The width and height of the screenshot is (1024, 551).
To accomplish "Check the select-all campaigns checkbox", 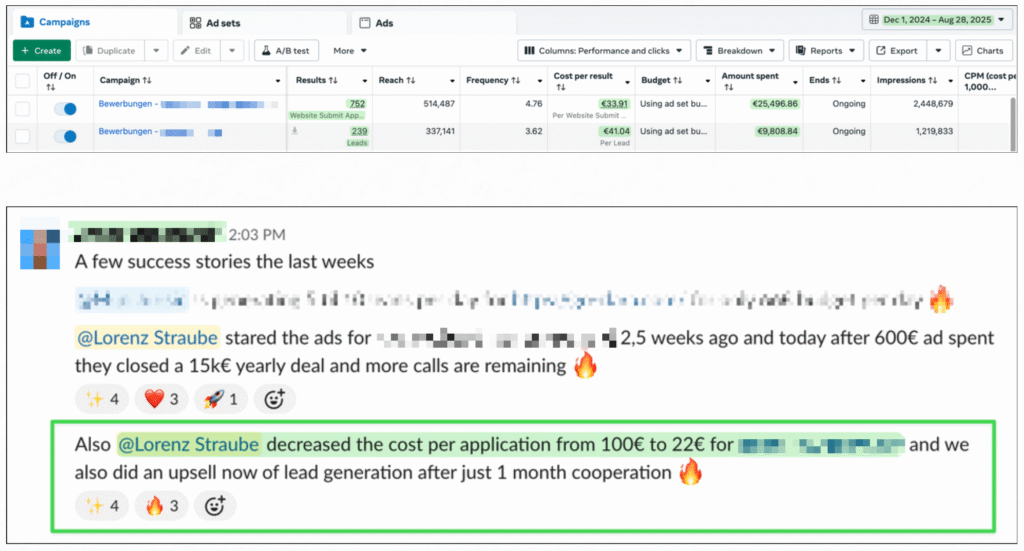I will (23, 80).
